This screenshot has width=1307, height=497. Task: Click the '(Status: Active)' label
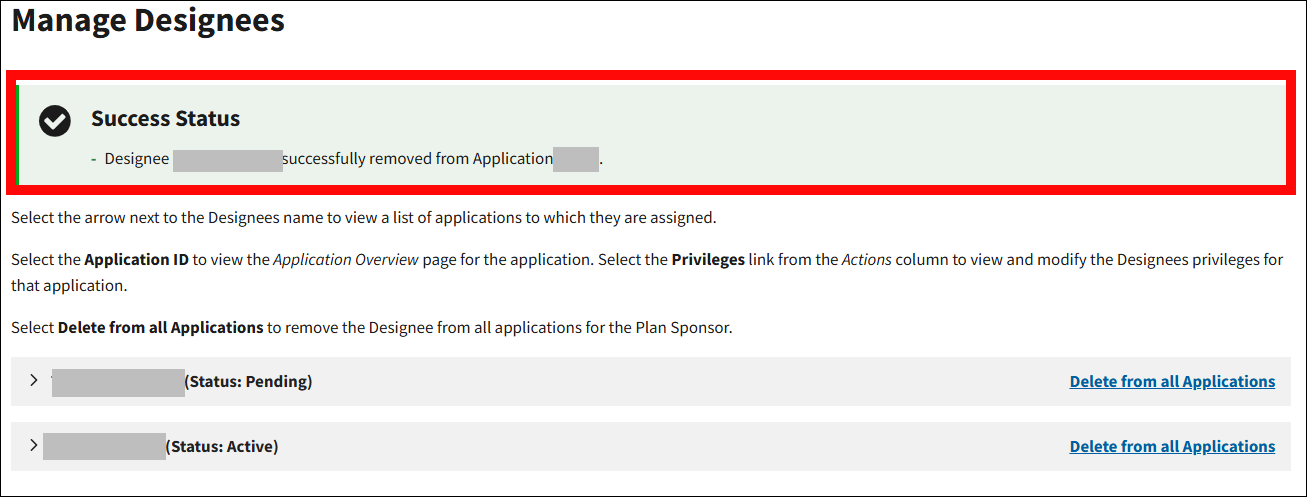coord(224,447)
